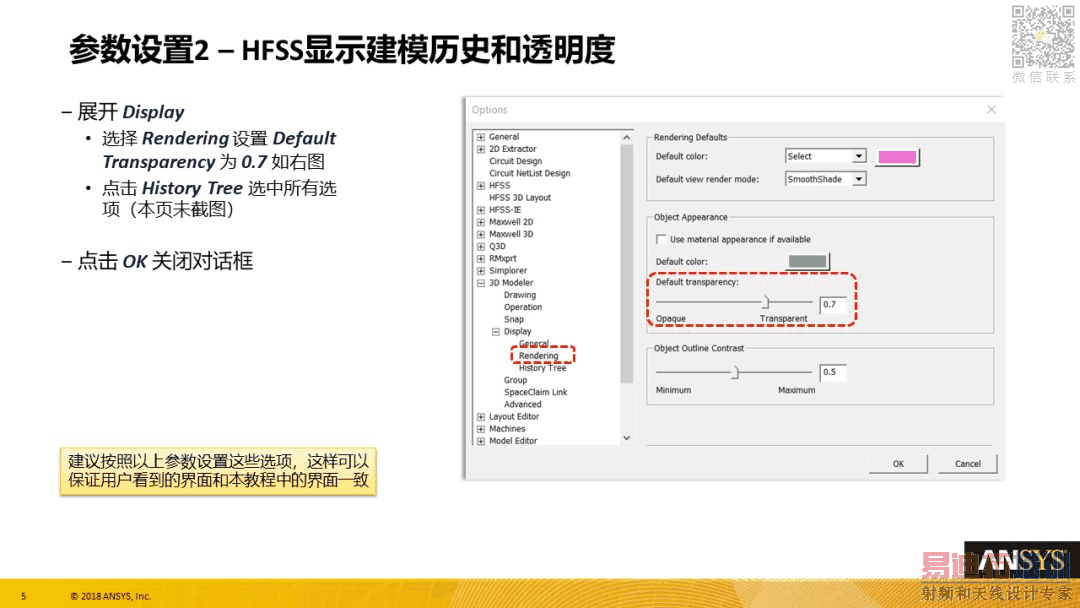
Task: Select History Tree under Display
Action: click(x=542, y=368)
